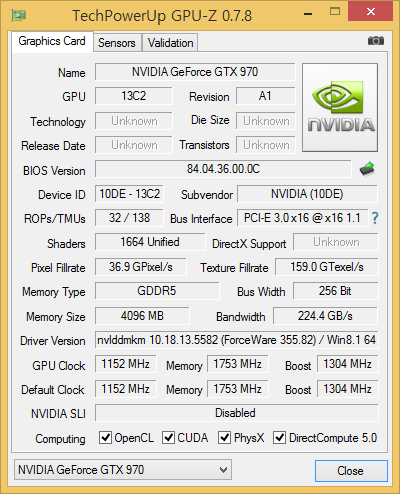Click the camera screenshot icon
400x494 pixels.
(x=376, y=41)
